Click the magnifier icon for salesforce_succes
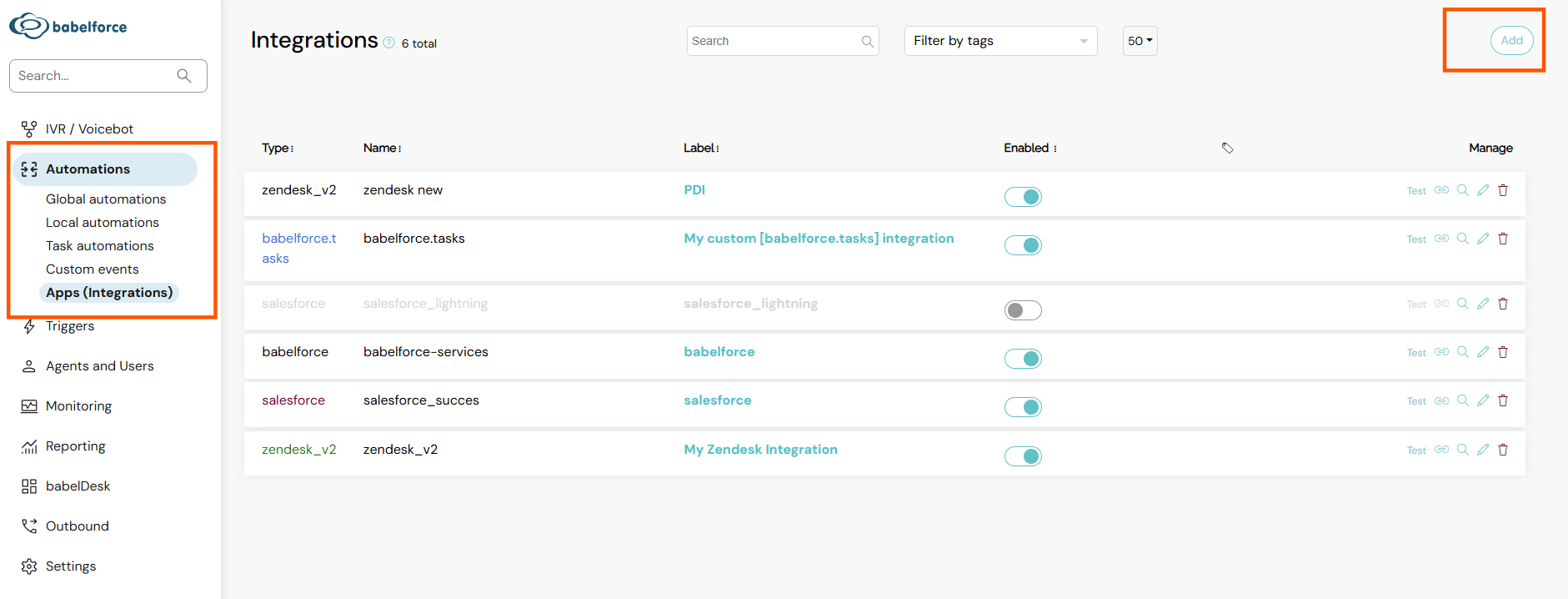Screen dimensions: 1568x599 pyautogui.click(x=1462, y=400)
